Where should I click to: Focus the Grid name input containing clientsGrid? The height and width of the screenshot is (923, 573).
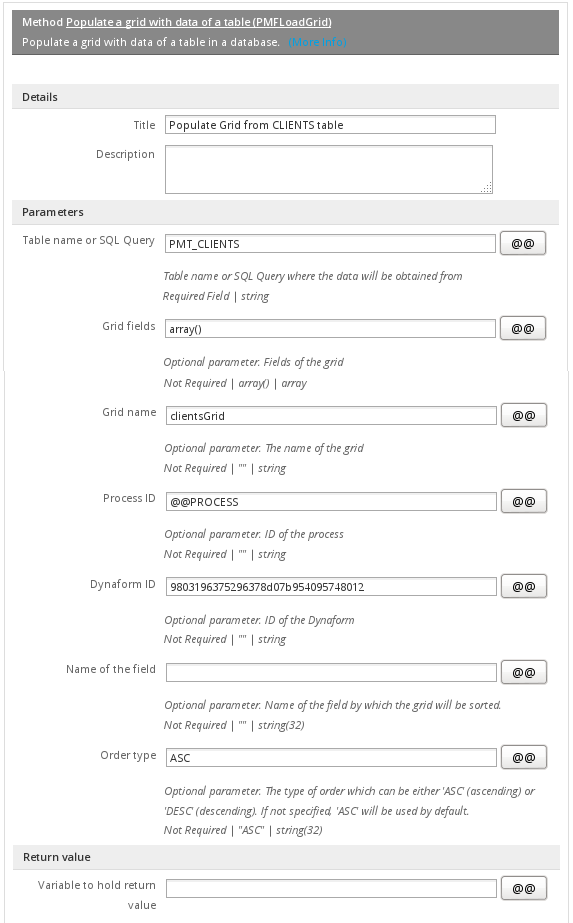(x=332, y=416)
